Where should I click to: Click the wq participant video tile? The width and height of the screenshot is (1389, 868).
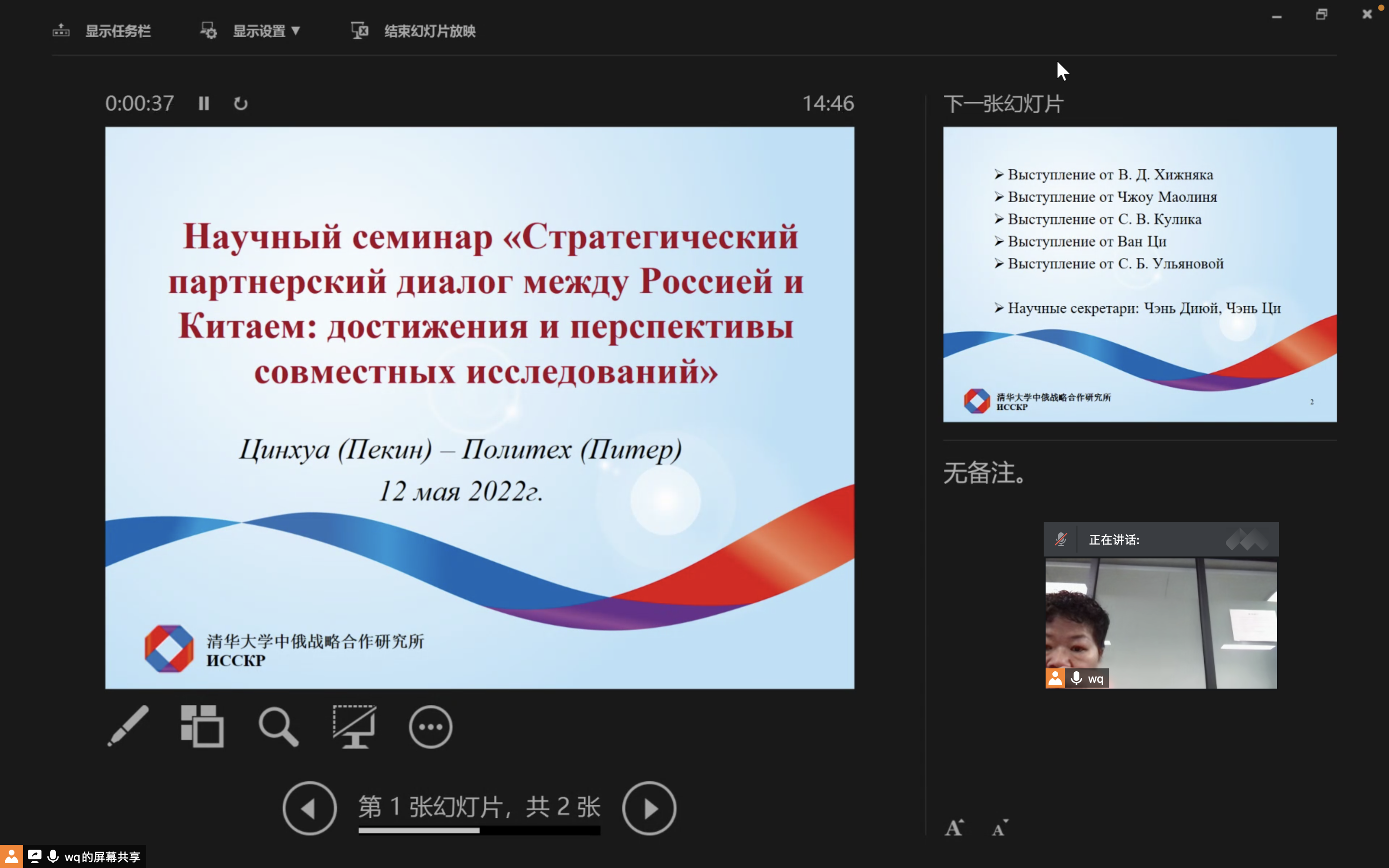(x=1160, y=623)
